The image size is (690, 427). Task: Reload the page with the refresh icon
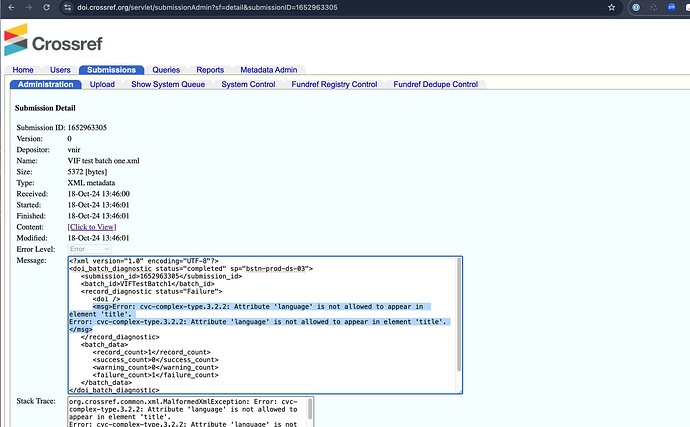[46, 7]
